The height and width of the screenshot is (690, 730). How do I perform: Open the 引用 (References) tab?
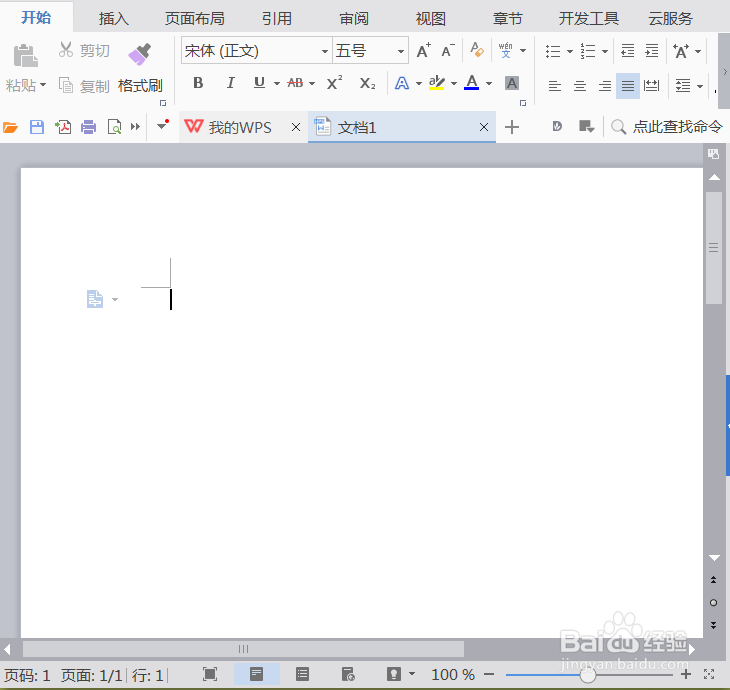coord(277,19)
